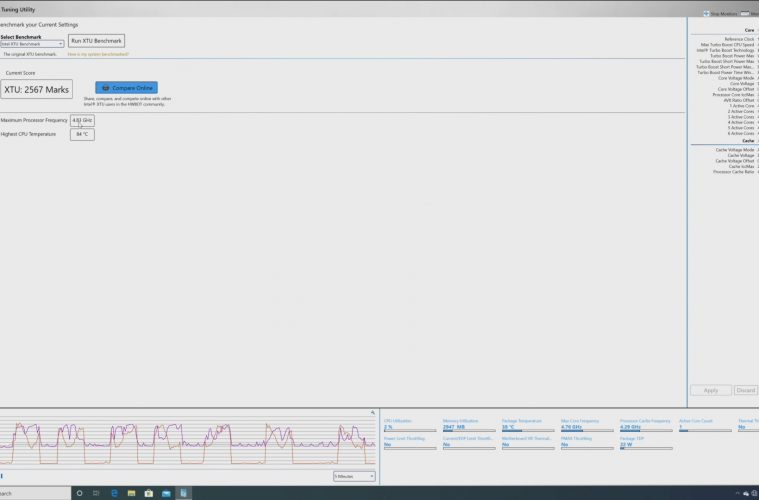Click the OneDrive cloud tray icon
This screenshot has width=759, height=500.
click(746, 493)
